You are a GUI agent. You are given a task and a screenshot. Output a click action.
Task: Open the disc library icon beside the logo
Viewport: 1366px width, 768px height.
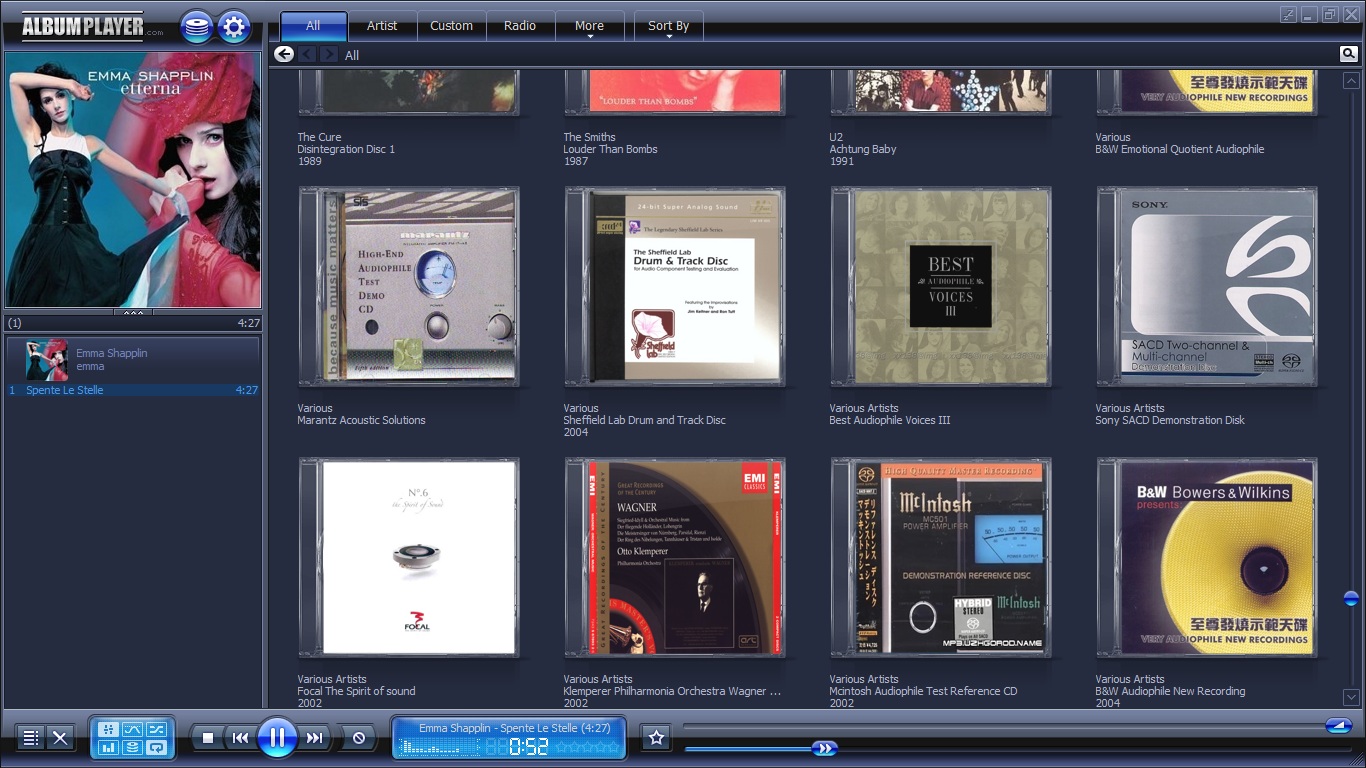197,27
